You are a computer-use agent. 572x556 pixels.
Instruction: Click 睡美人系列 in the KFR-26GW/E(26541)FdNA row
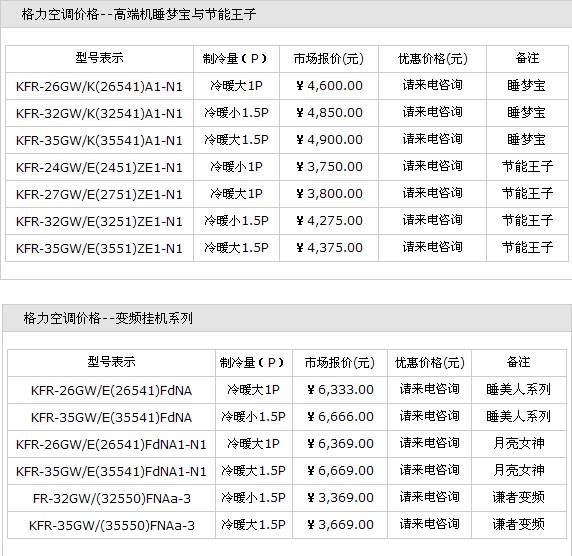[519, 389]
